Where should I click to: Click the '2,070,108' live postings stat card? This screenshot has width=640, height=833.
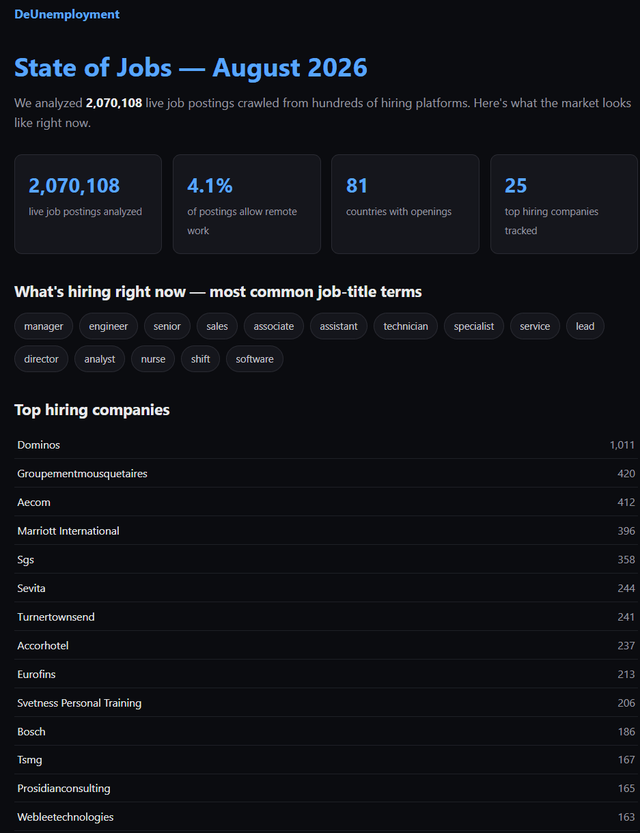[x=88, y=204]
